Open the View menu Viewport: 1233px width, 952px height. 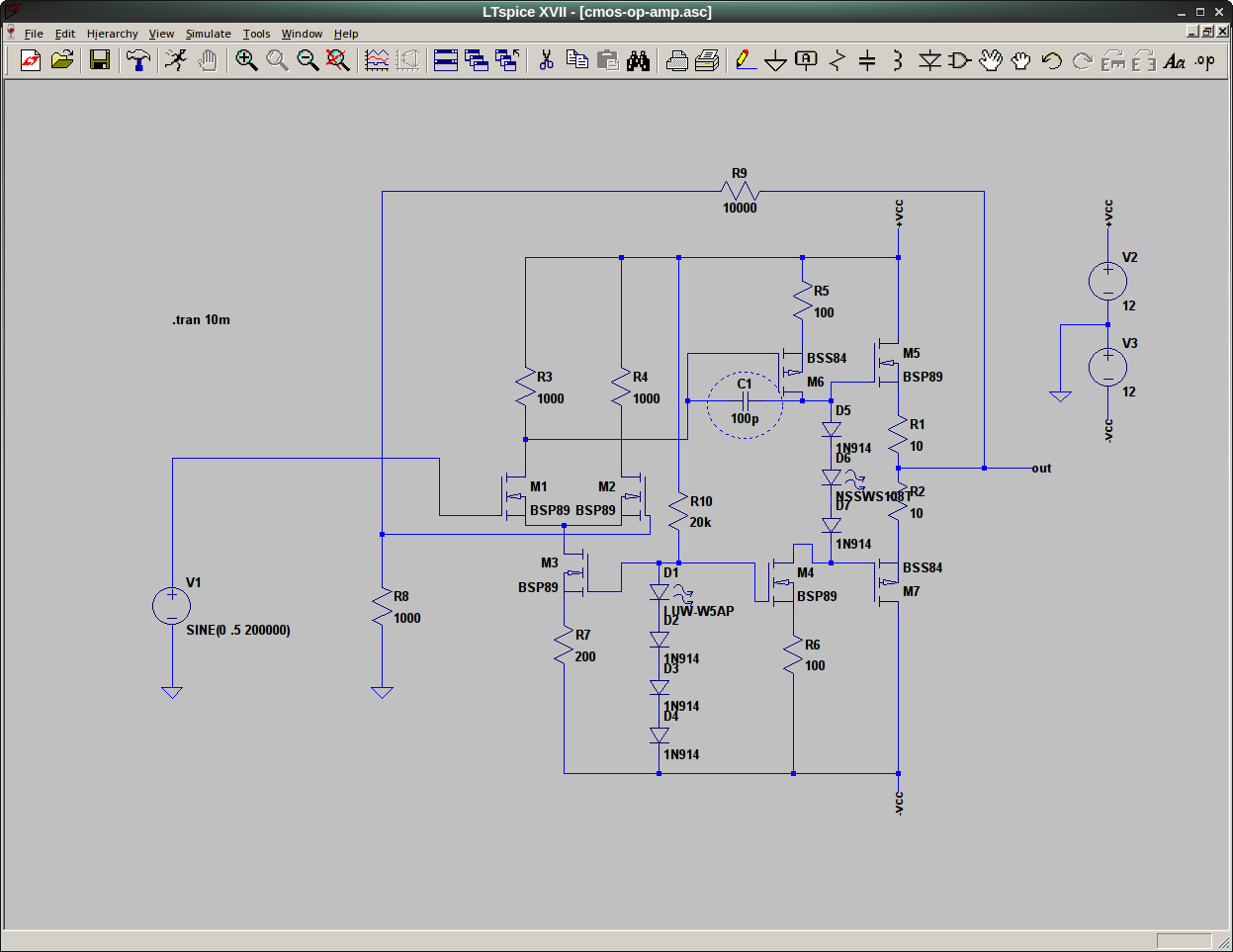coord(161,34)
